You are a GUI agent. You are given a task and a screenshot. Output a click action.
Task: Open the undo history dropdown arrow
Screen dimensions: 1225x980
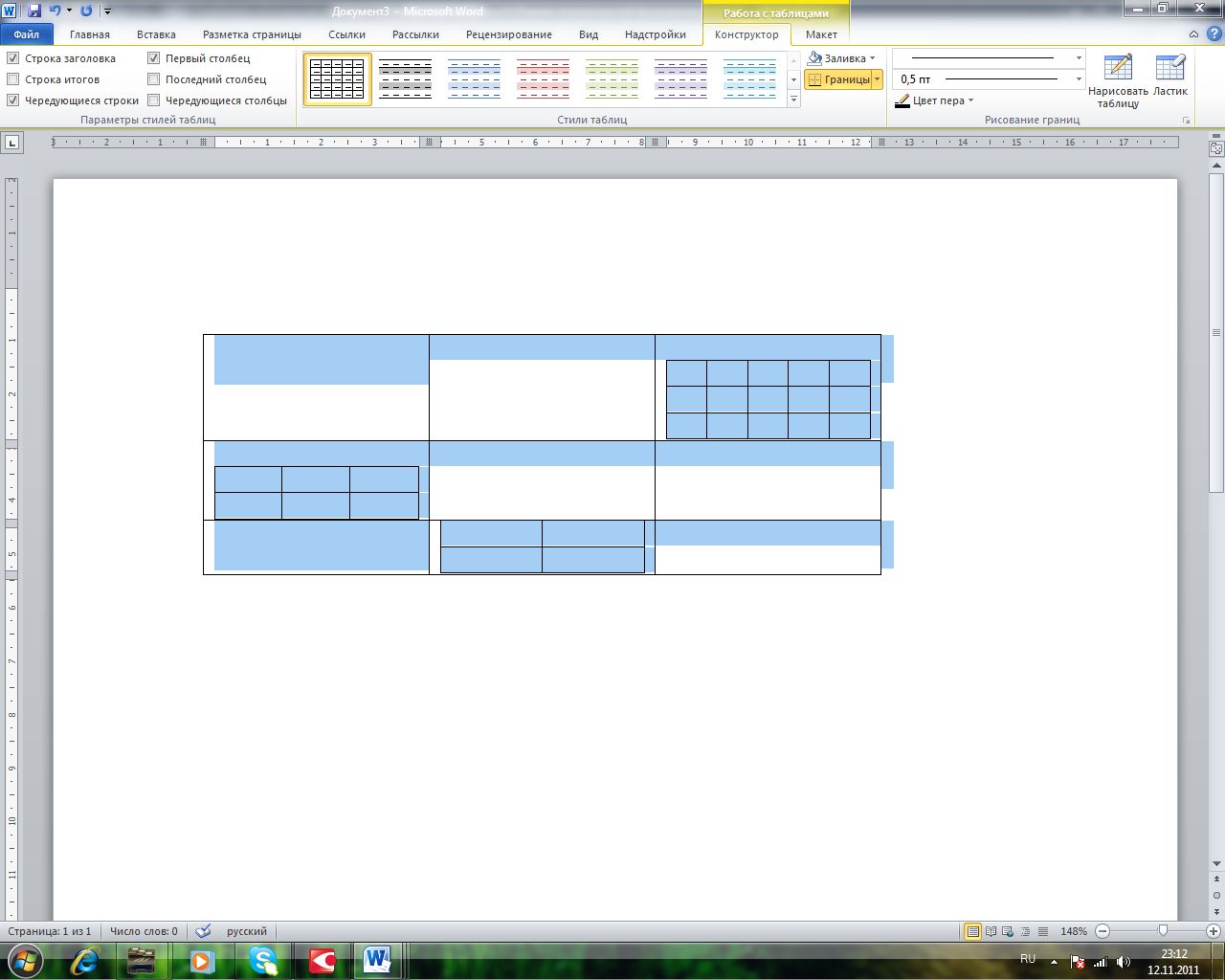69,11
